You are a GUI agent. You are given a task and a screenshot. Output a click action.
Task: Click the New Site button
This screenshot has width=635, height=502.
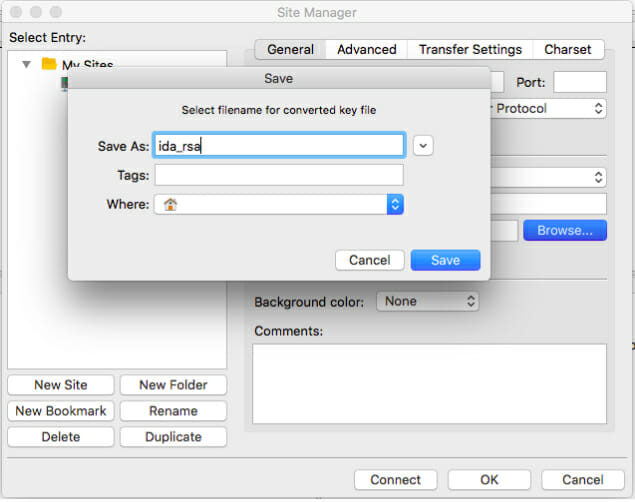(61, 385)
